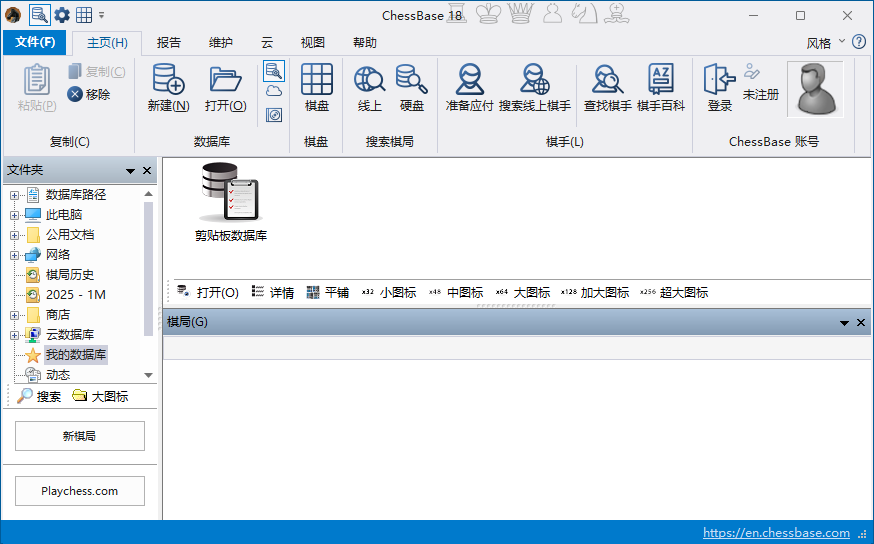Click the 新棋局 button

80,436
